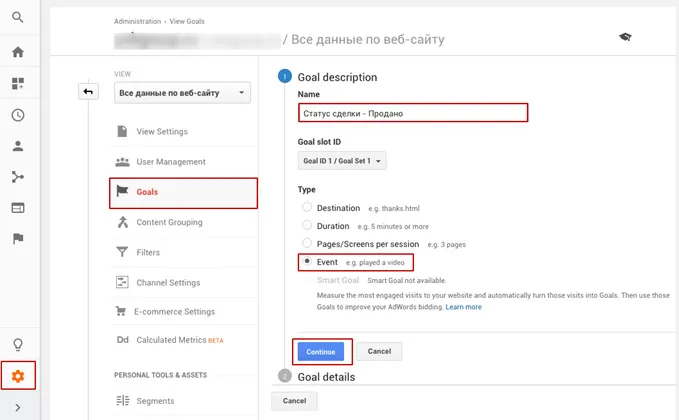Click step 1 Goal description heading
This screenshot has width=679, height=420.
tap(337, 77)
